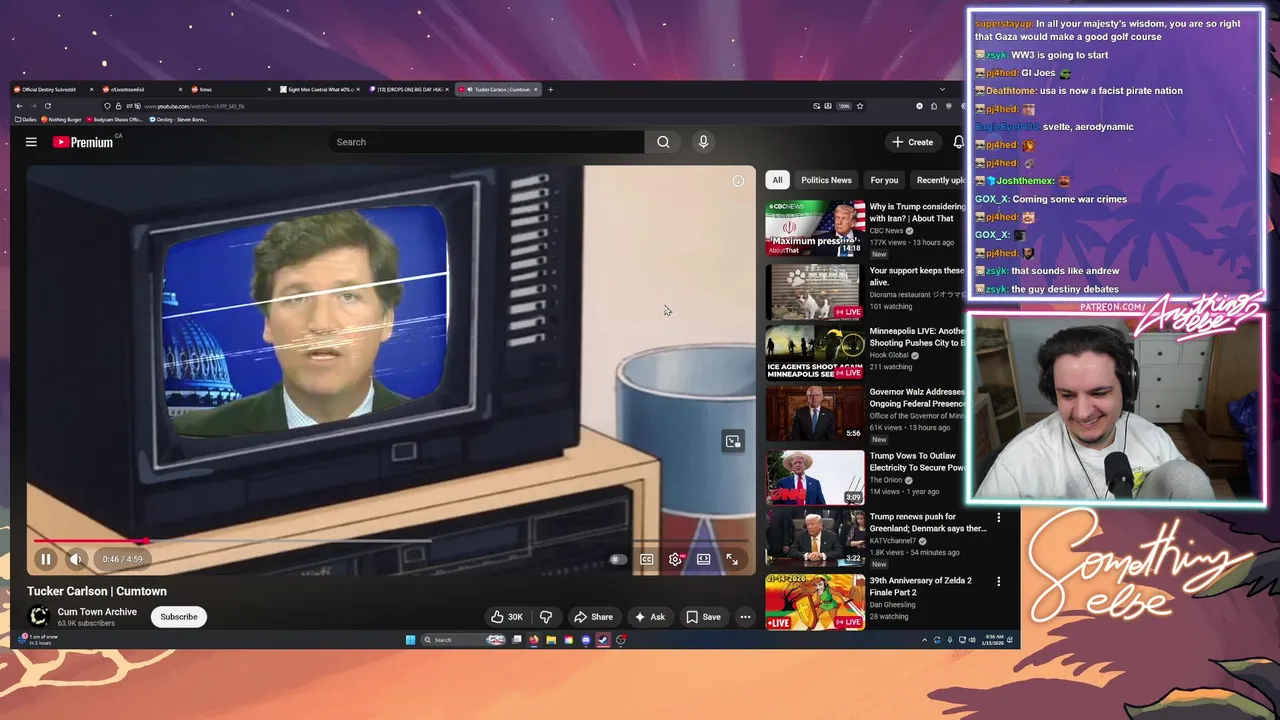Switch to 'Eight Men Control What 40%' tab
The width and height of the screenshot is (1280, 720).
click(320, 89)
